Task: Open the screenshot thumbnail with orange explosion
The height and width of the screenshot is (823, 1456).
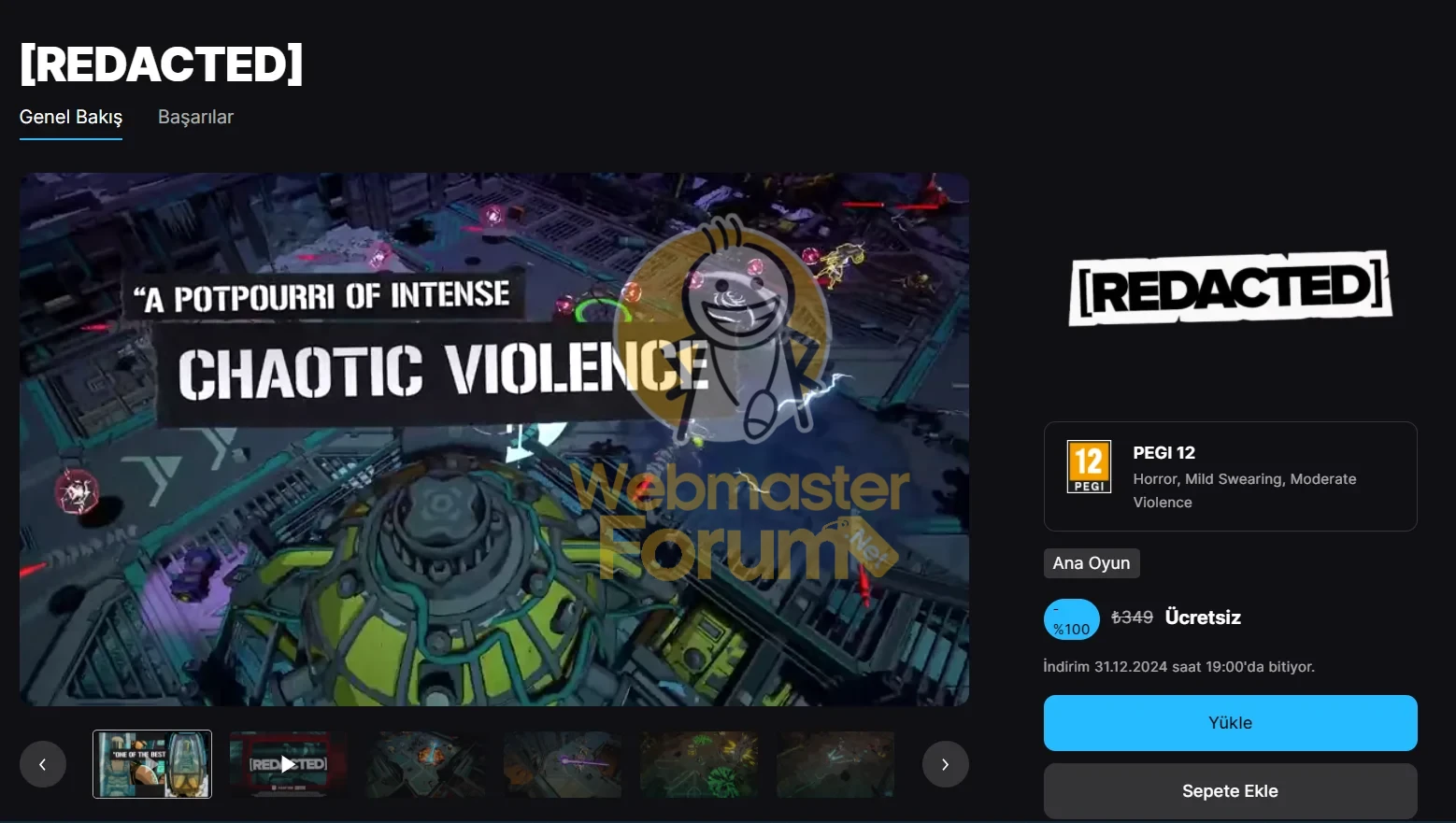Action: coord(425,764)
